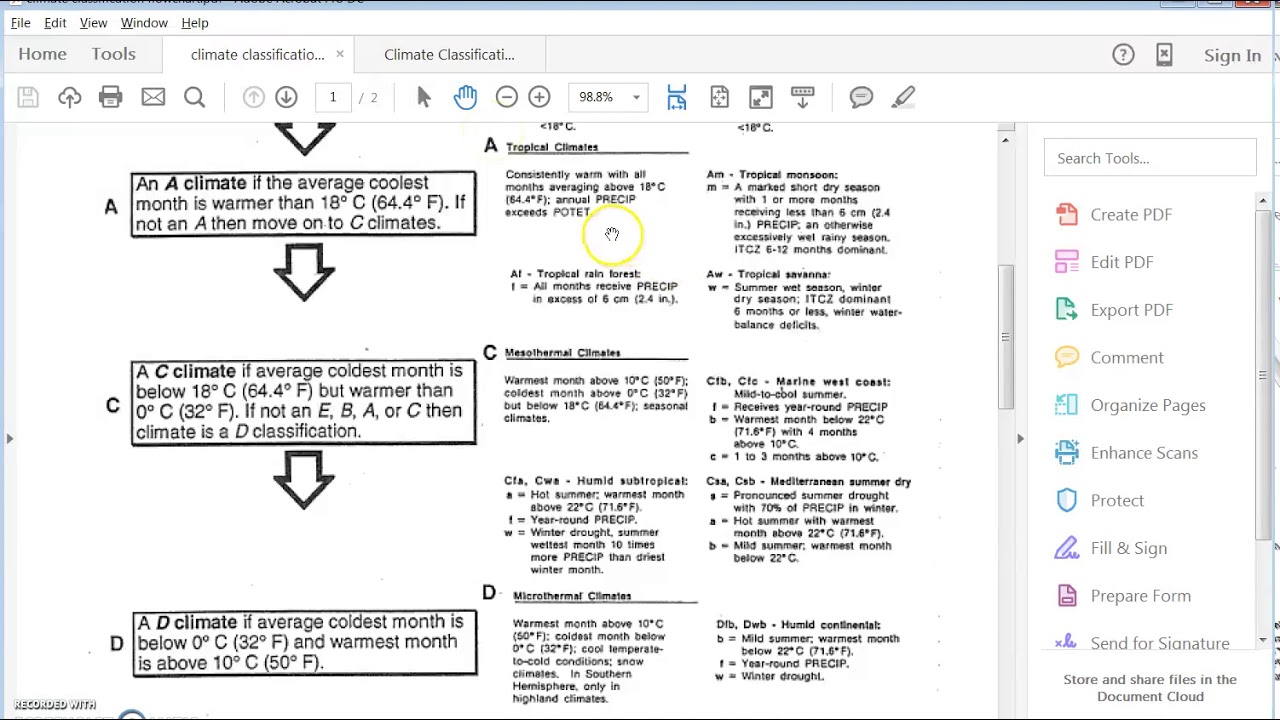Viewport: 1280px width, 720px height.
Task: Click 'Store and share files in the Document Cloud'
Action: pos(1150,688)
